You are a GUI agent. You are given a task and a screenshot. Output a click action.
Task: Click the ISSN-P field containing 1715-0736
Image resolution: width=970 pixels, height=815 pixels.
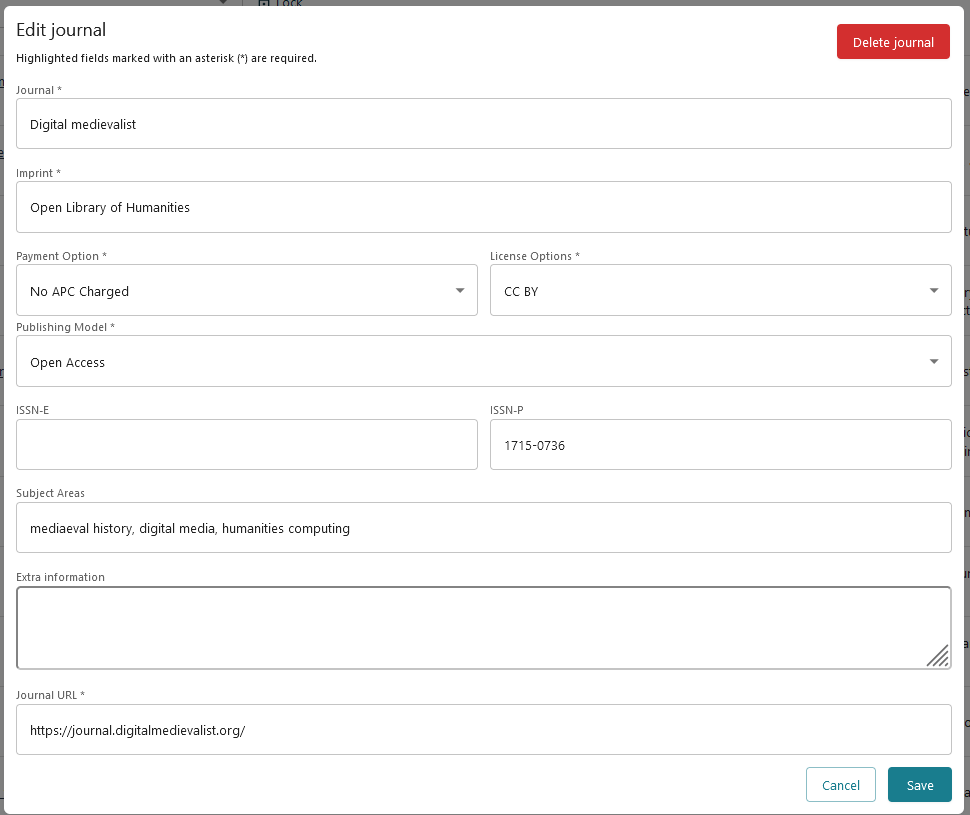pyautogui.click(x=720, y=444)
